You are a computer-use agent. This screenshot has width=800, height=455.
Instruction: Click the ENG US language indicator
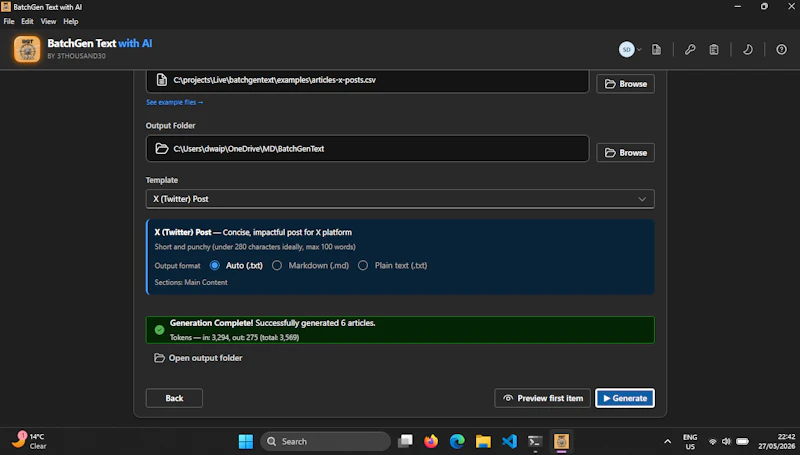690,442
